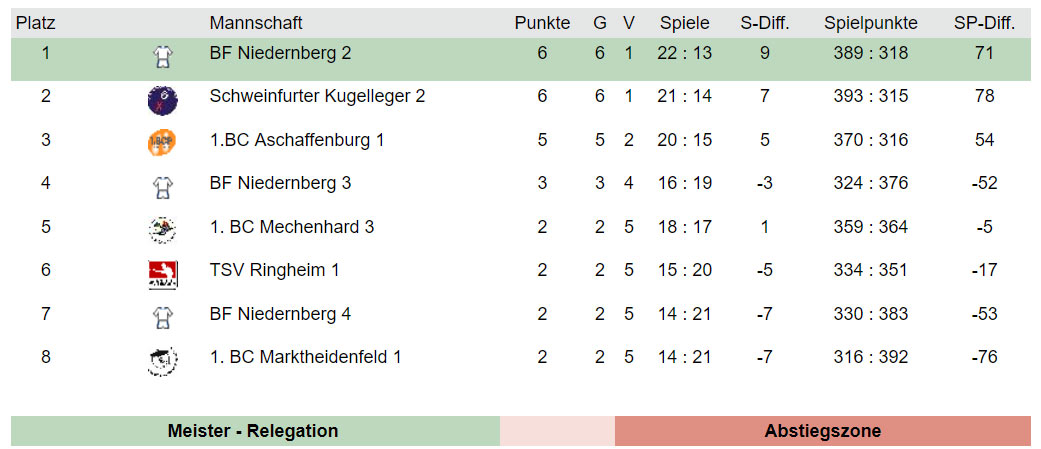Click the Punkte column header
This screenshot has width=1041, height=449.
[x=542, y=23]
